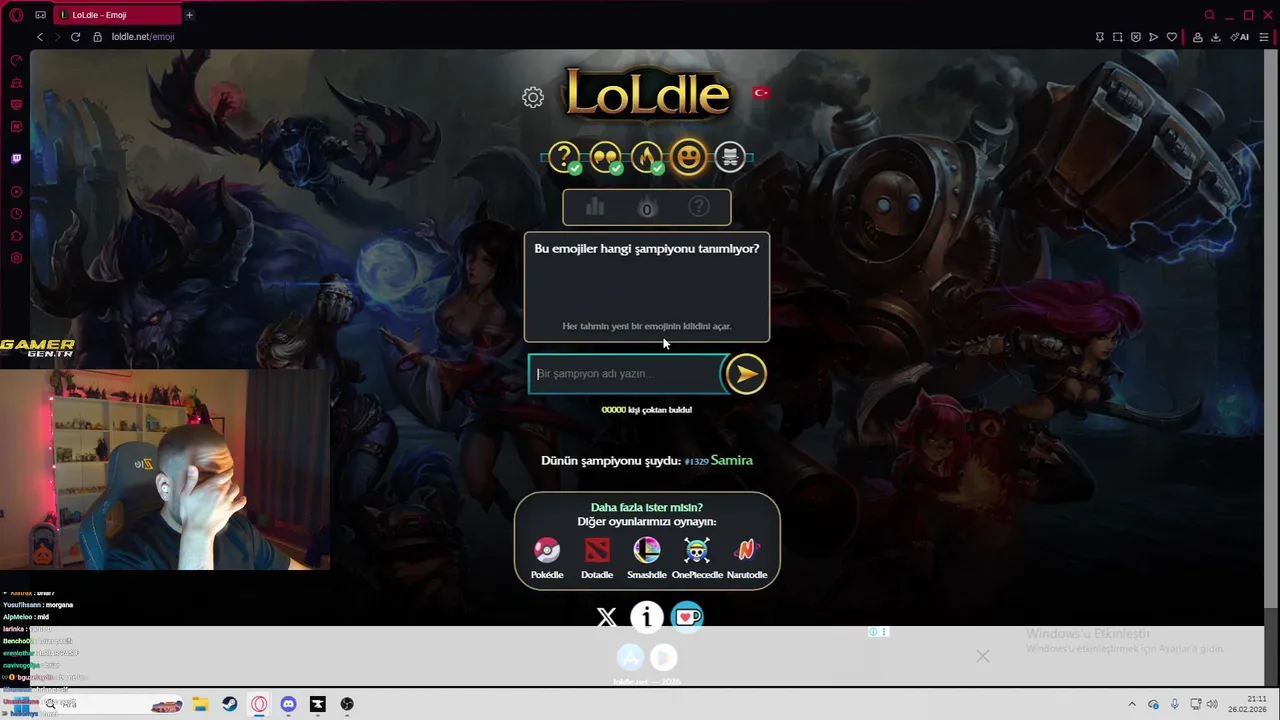
Task: Open the App Store download icon
Action: pyautogui.click(x=630, y=657)
